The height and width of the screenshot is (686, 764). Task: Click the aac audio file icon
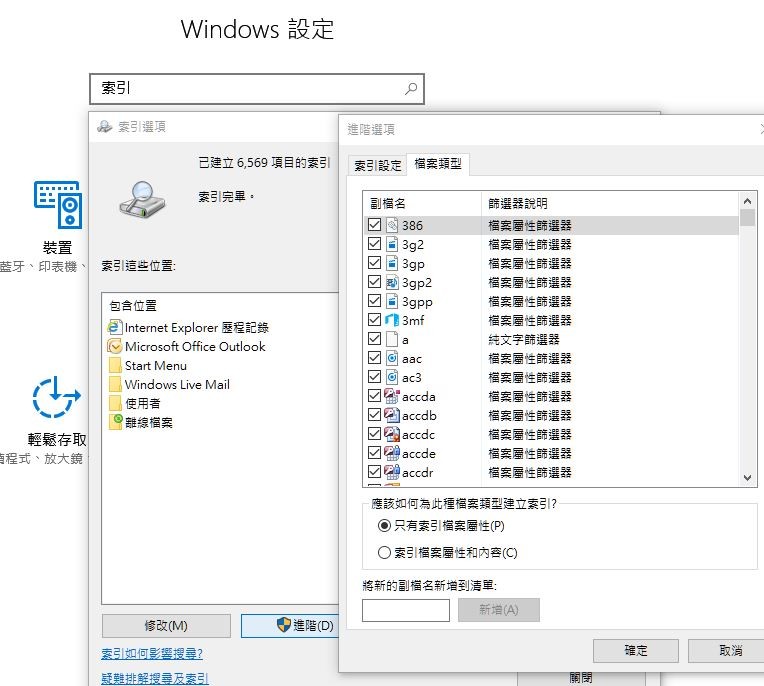(x=392, y=358)
